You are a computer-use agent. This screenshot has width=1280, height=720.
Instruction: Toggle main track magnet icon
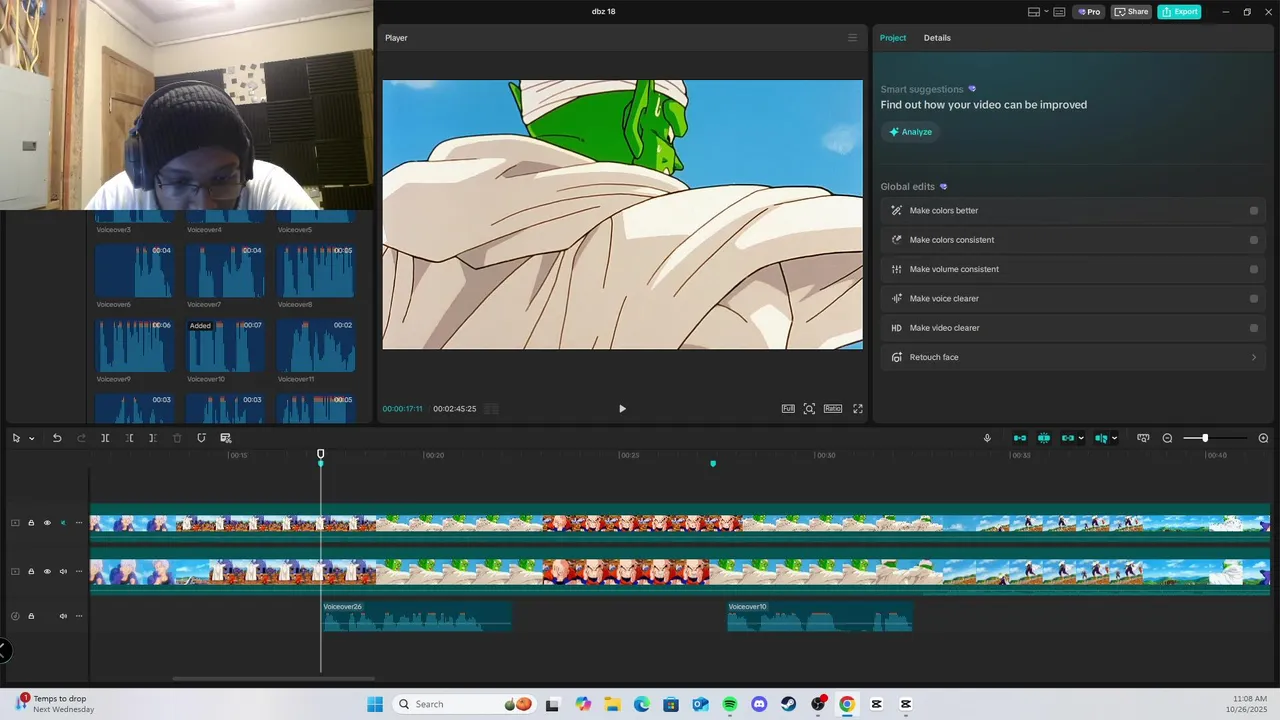coord(1020,438)
